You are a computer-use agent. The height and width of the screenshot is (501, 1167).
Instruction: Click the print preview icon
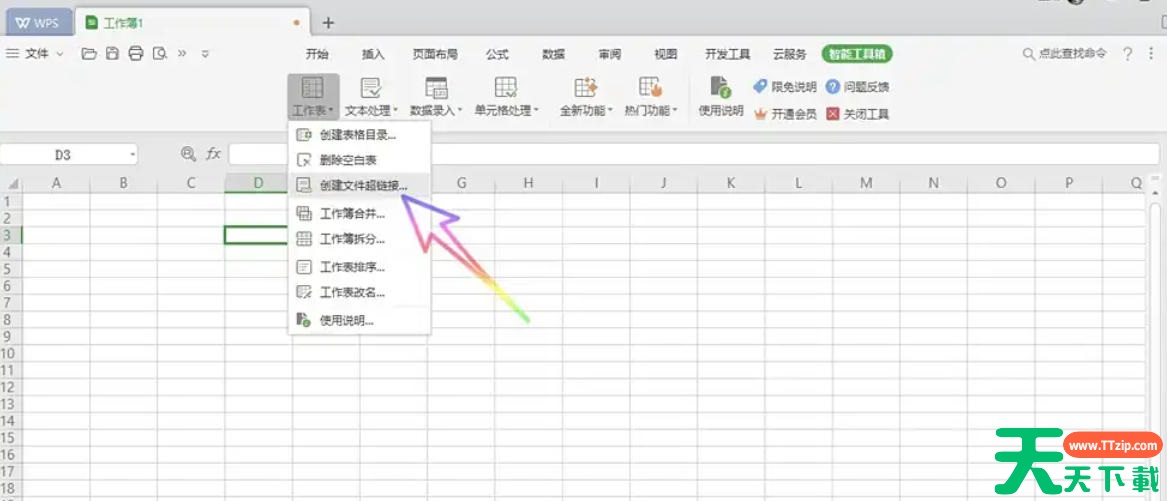(x=159, y=54)
